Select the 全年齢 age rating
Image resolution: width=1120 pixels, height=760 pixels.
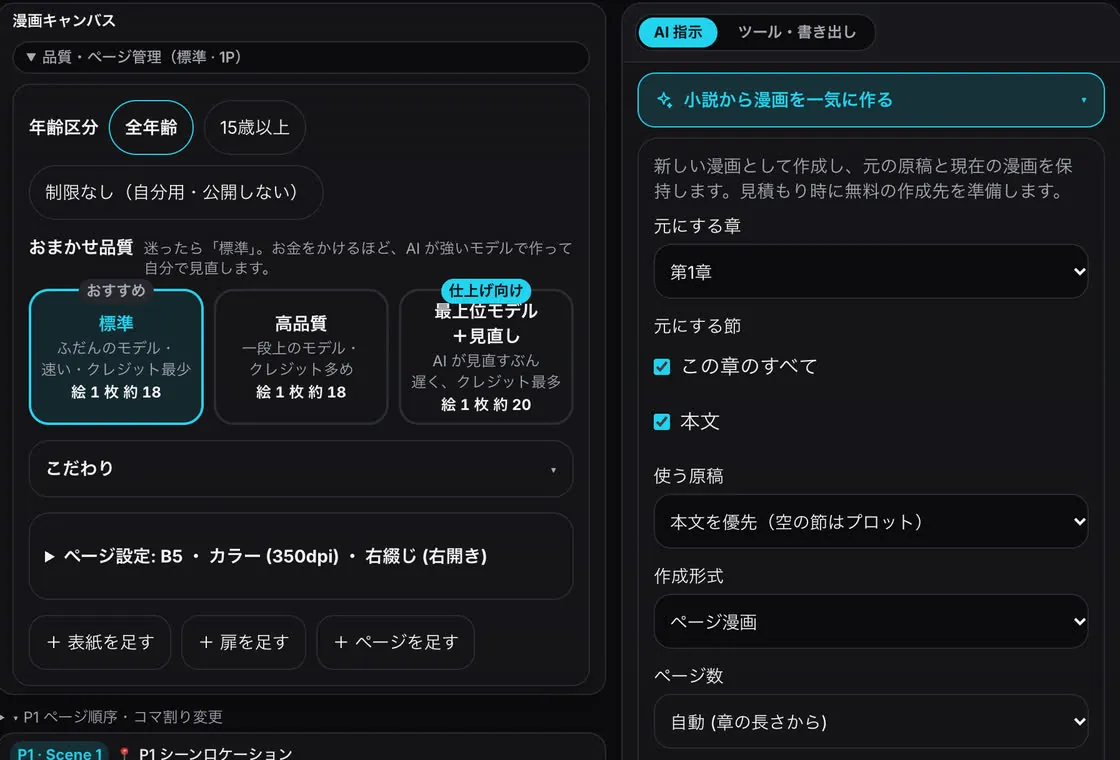click(x=151, y=128)
